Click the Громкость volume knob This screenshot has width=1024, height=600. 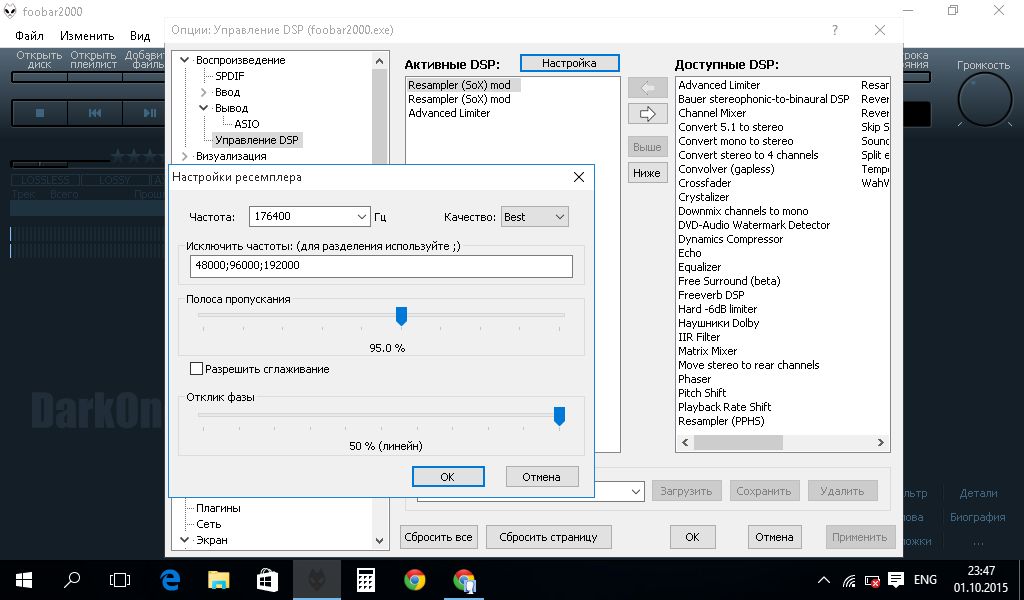click(984, 100)
